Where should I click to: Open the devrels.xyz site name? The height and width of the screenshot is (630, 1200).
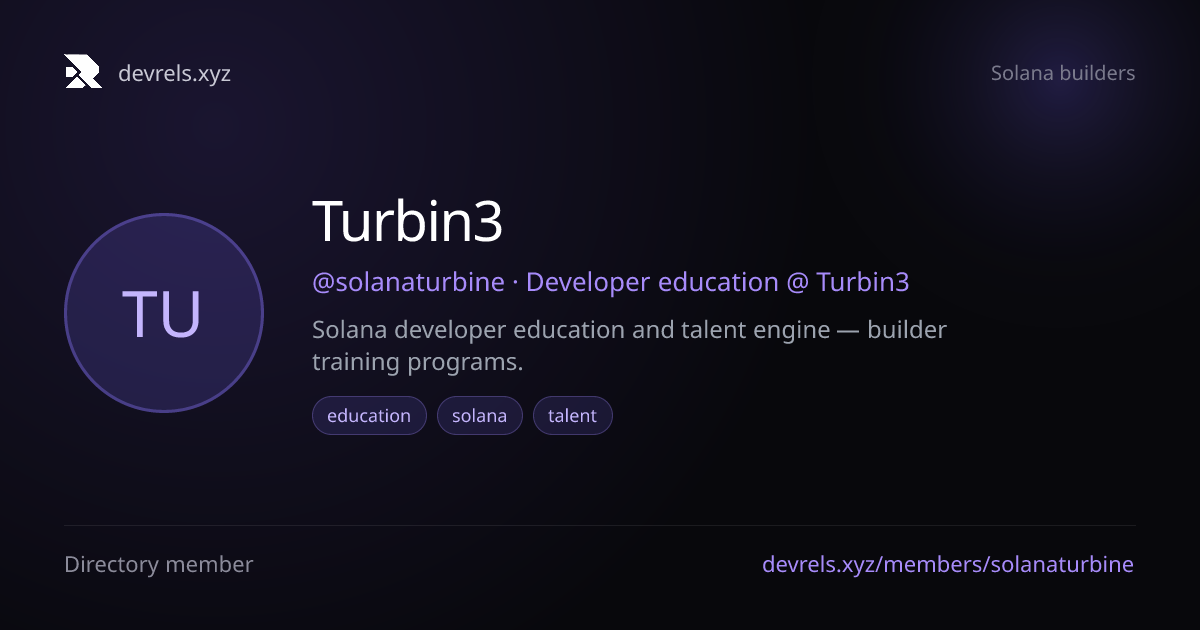point(174,73)
